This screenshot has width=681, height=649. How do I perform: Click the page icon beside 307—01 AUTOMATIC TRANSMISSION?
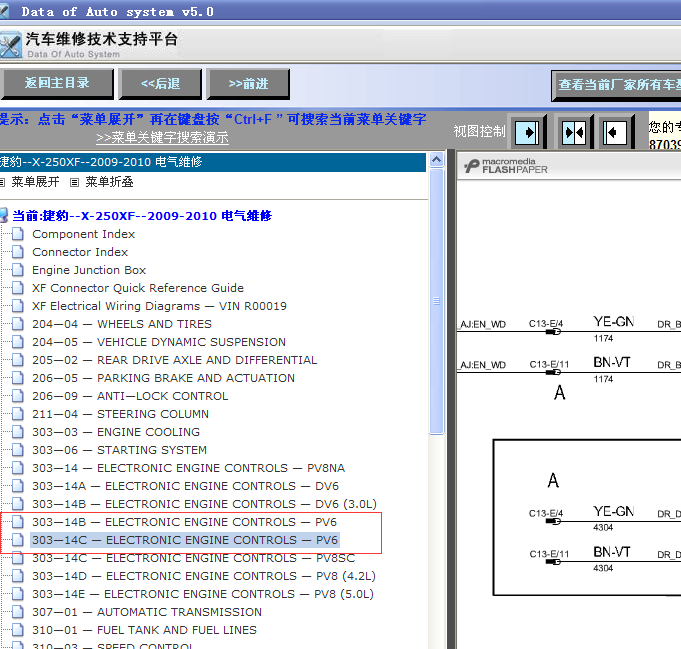tap(18, 612)
